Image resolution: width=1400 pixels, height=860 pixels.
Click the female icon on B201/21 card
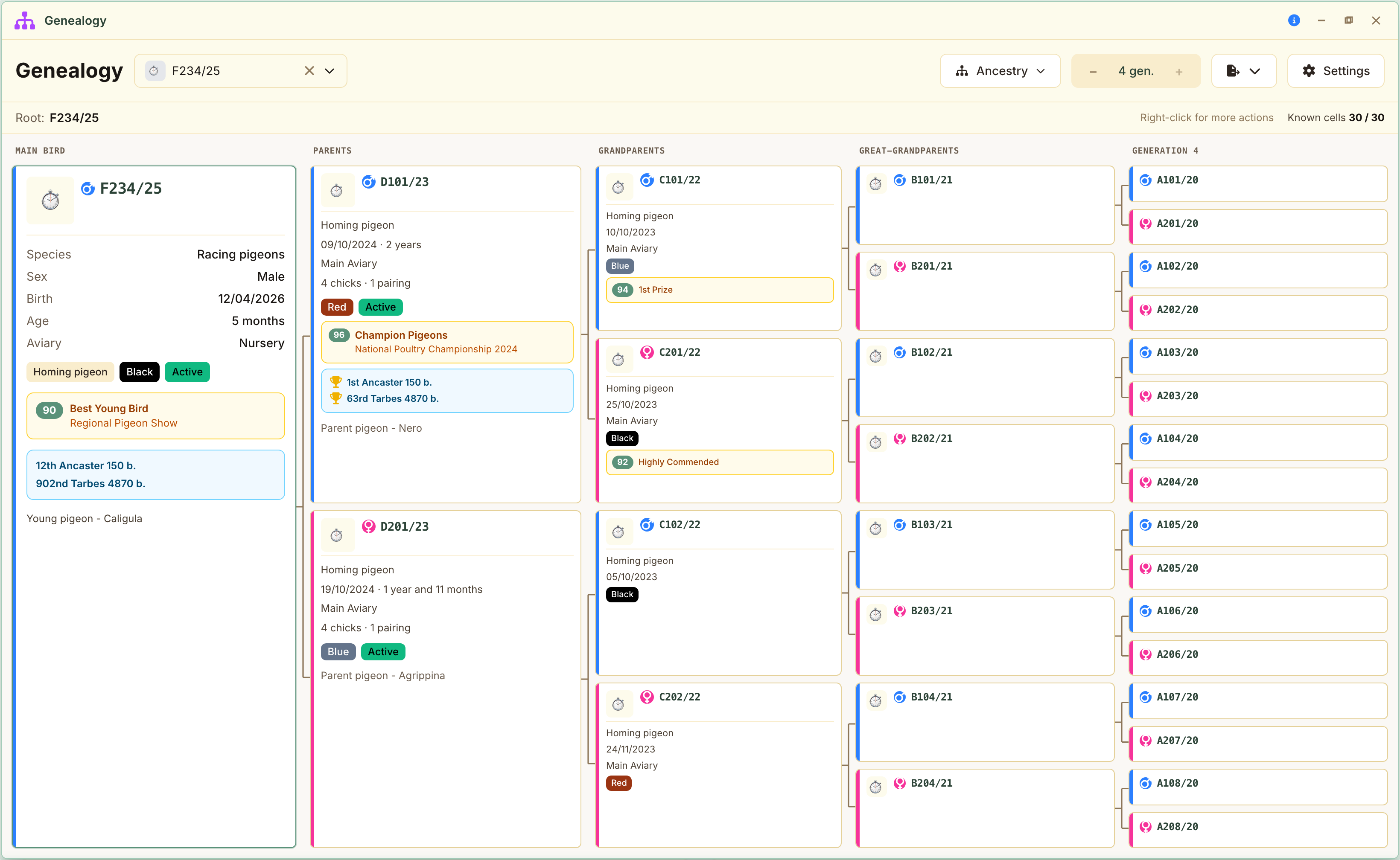899,266
